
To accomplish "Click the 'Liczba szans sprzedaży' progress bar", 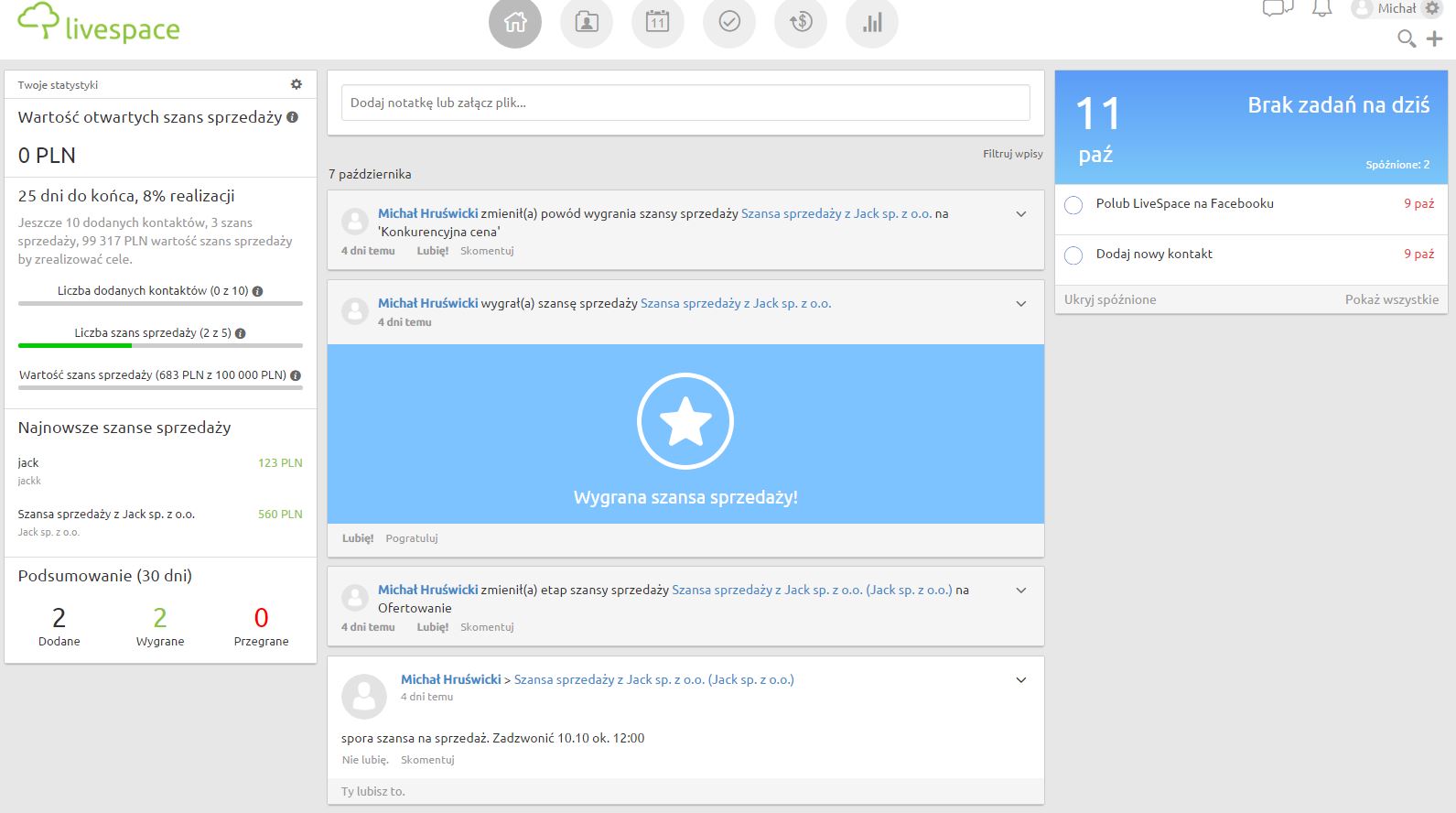I will [x=160, y=345].
